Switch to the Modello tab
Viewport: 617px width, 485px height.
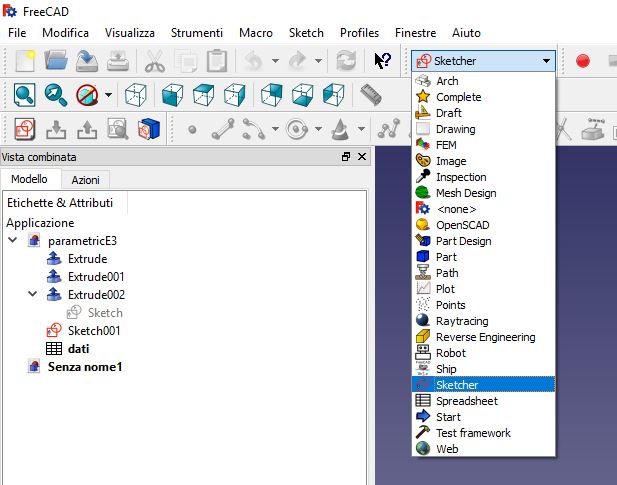pyautogui.click(x=30, y=179)
